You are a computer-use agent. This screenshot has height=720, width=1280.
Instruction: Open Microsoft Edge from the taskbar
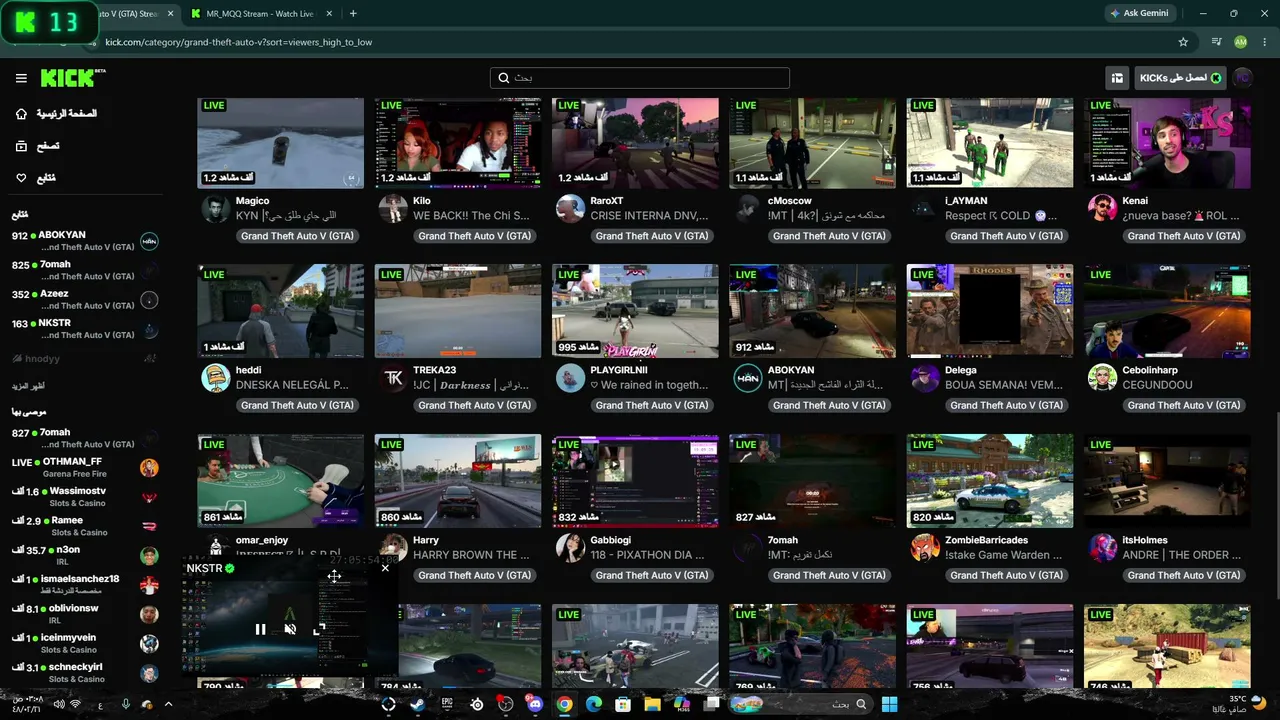tap(594, 704)
